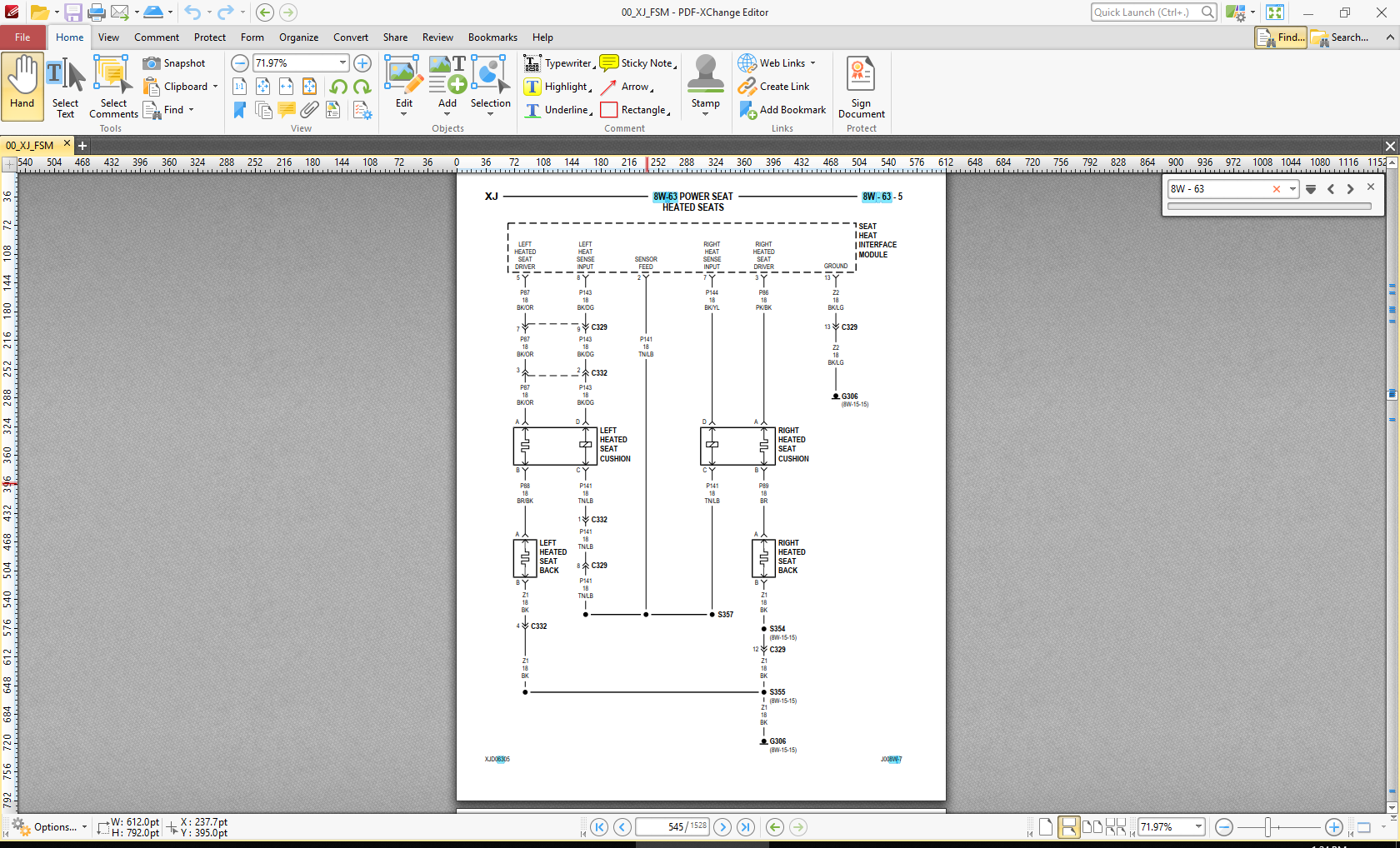
Task: Enable single page layout in status bar
Action: pyautogui.click(x=1046, y=827)
